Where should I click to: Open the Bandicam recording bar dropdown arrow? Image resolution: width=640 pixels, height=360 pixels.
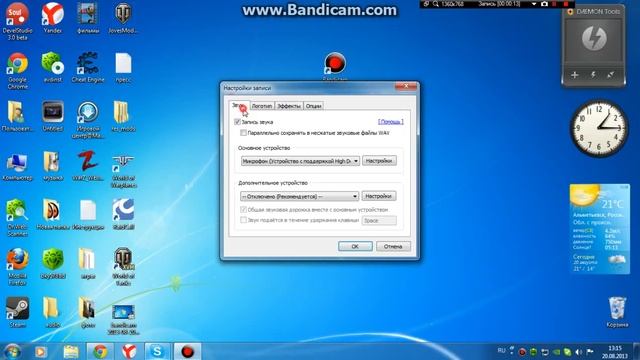click(534, 4)
